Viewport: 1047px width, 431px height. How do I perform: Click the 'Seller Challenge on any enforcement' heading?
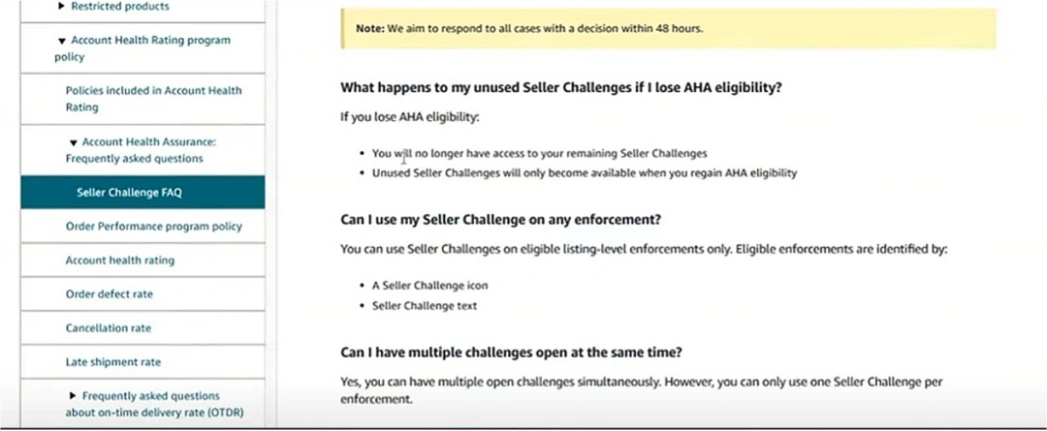tap(501, 219)
